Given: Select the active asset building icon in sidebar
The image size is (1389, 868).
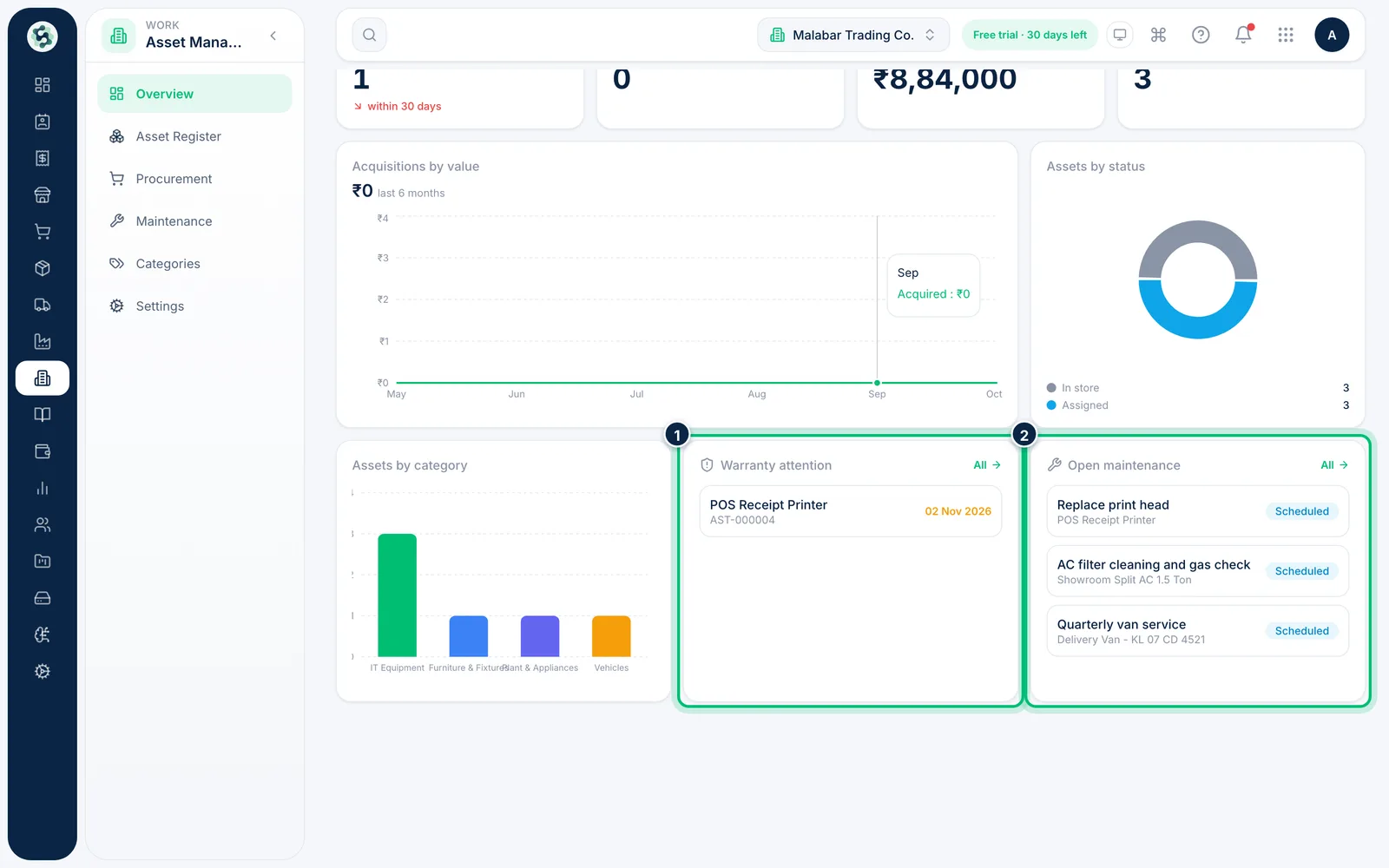Looking at the screenshot, I should tap(42, 378).
